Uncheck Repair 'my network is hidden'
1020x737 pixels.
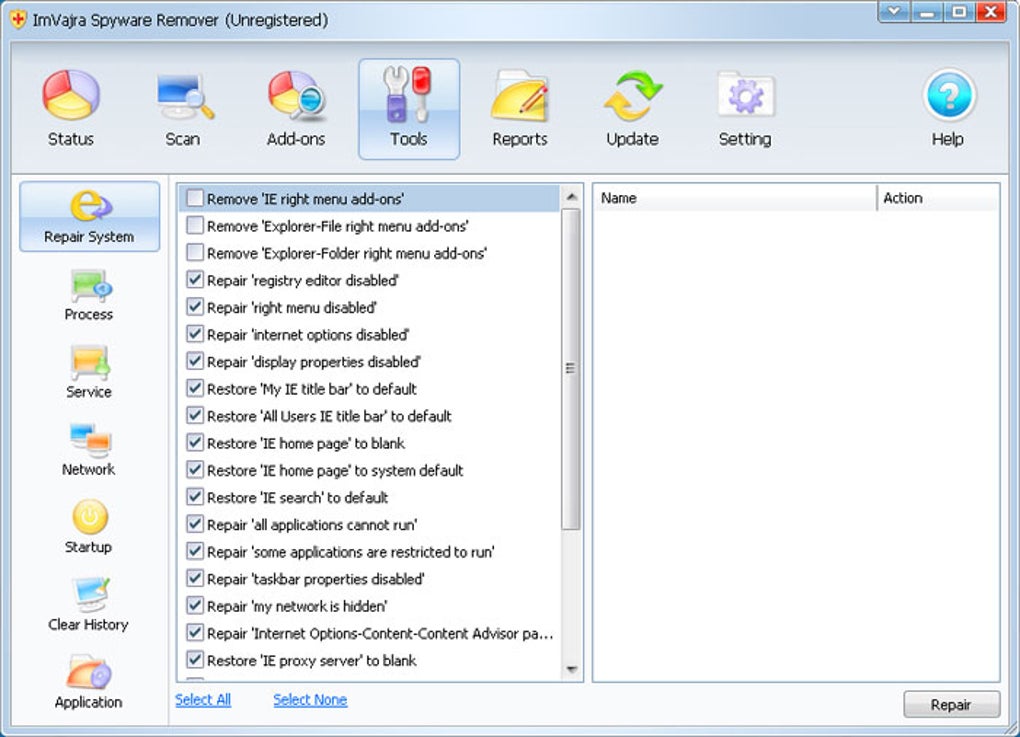(x=195, y=606)
